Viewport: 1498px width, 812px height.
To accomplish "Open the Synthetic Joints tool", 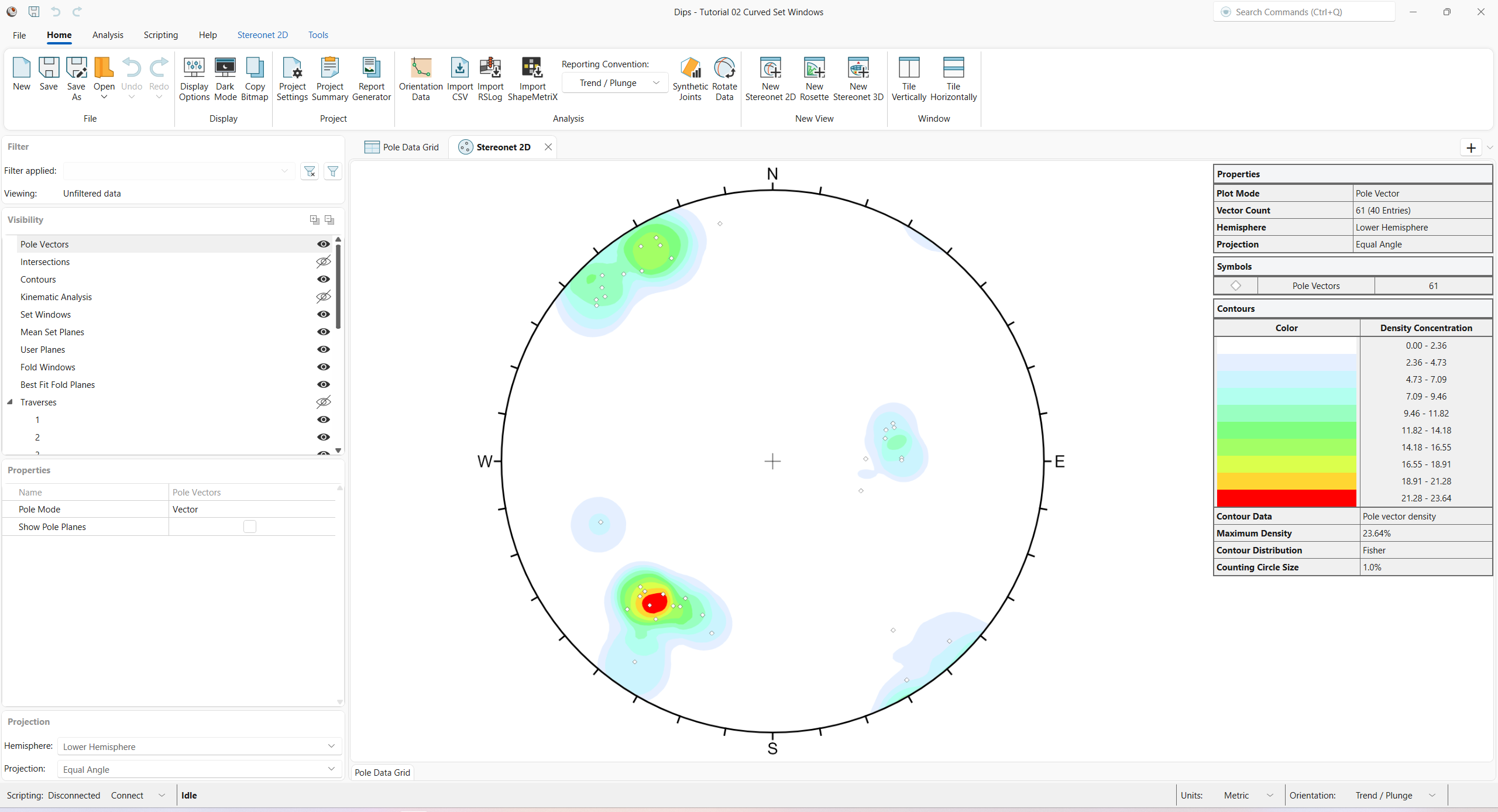I will point(690,78).
